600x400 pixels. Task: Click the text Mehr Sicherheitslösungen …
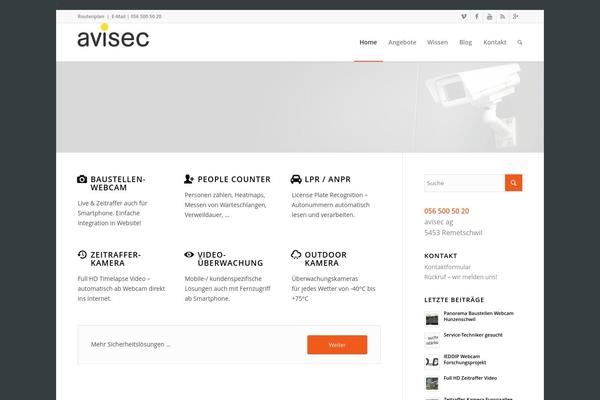point(130,344)
